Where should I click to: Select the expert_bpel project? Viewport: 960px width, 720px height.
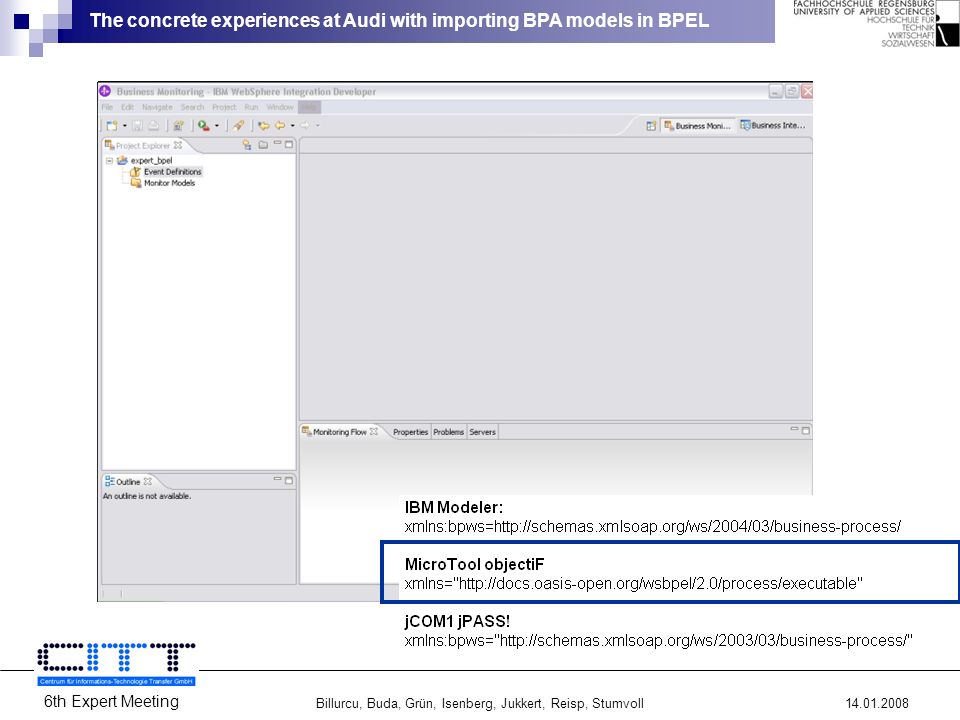pos(151,160)
